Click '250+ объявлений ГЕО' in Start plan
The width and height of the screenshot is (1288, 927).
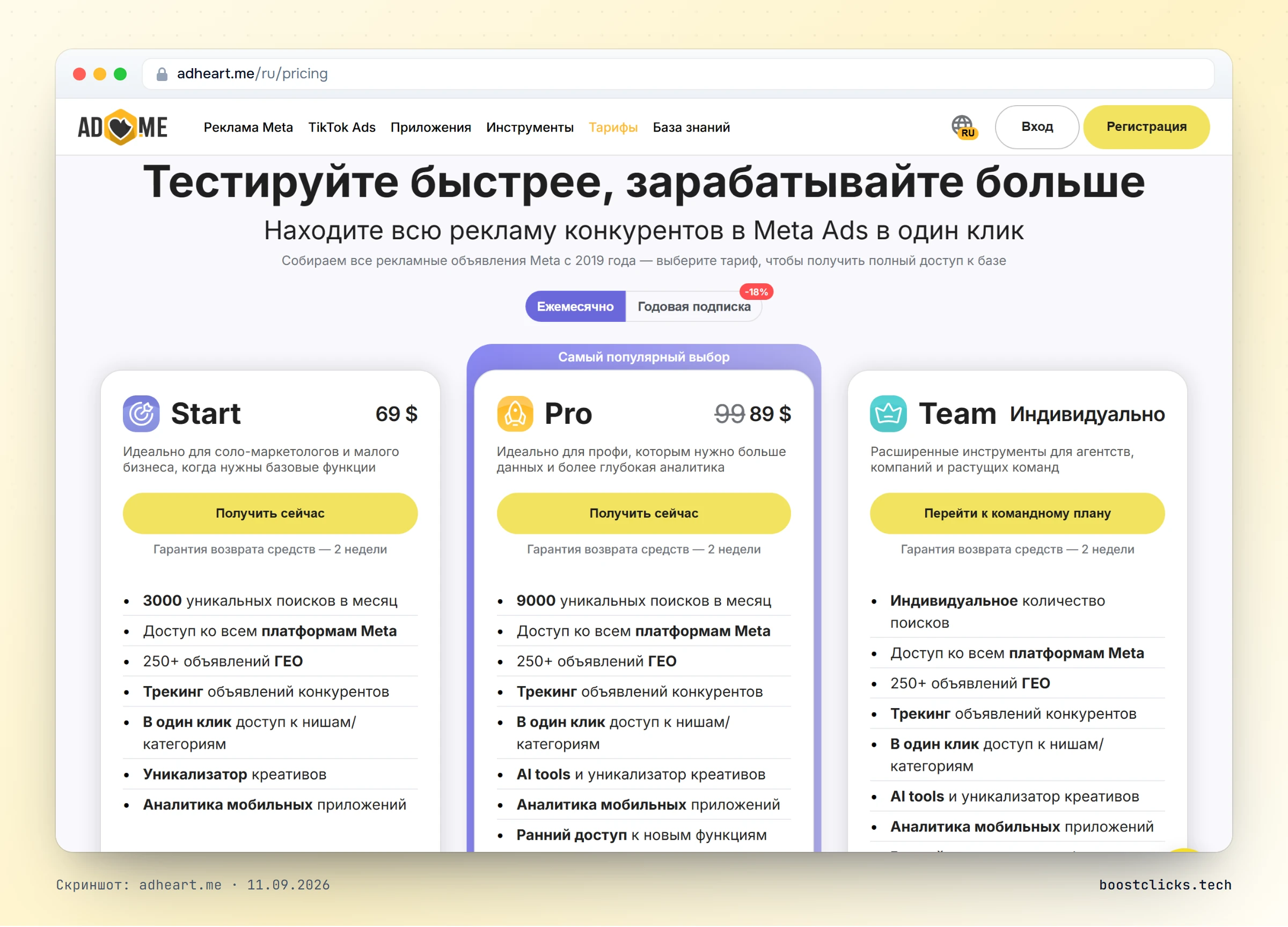tap(223, 661)
